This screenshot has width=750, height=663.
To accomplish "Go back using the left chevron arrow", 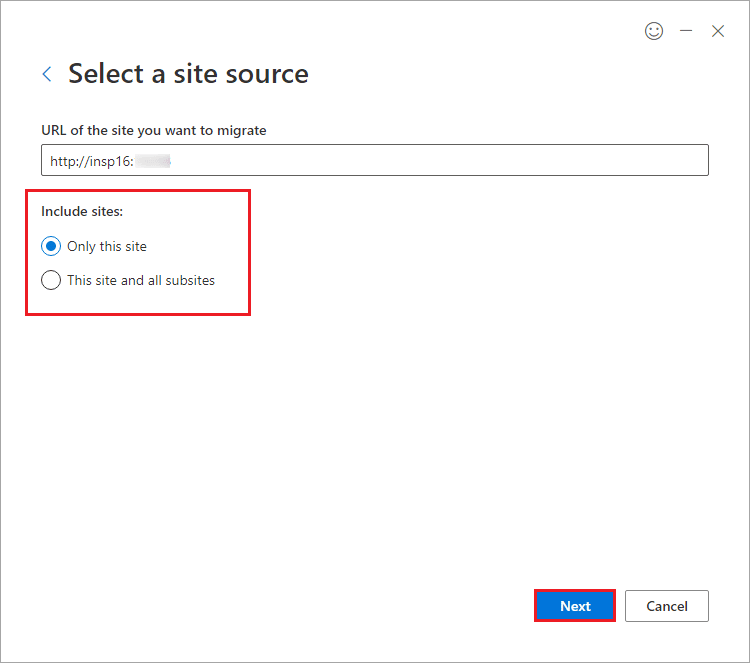I will pos(47,74).
